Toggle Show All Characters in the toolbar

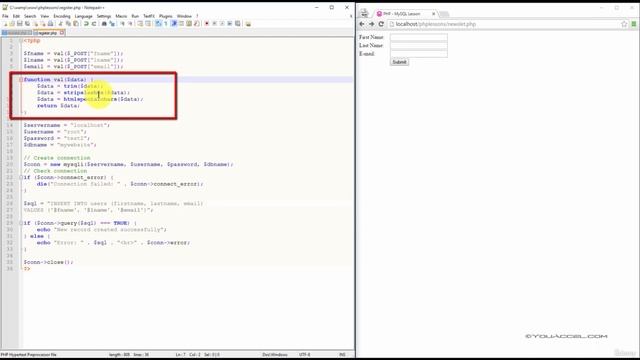click(x=165, y=24)
